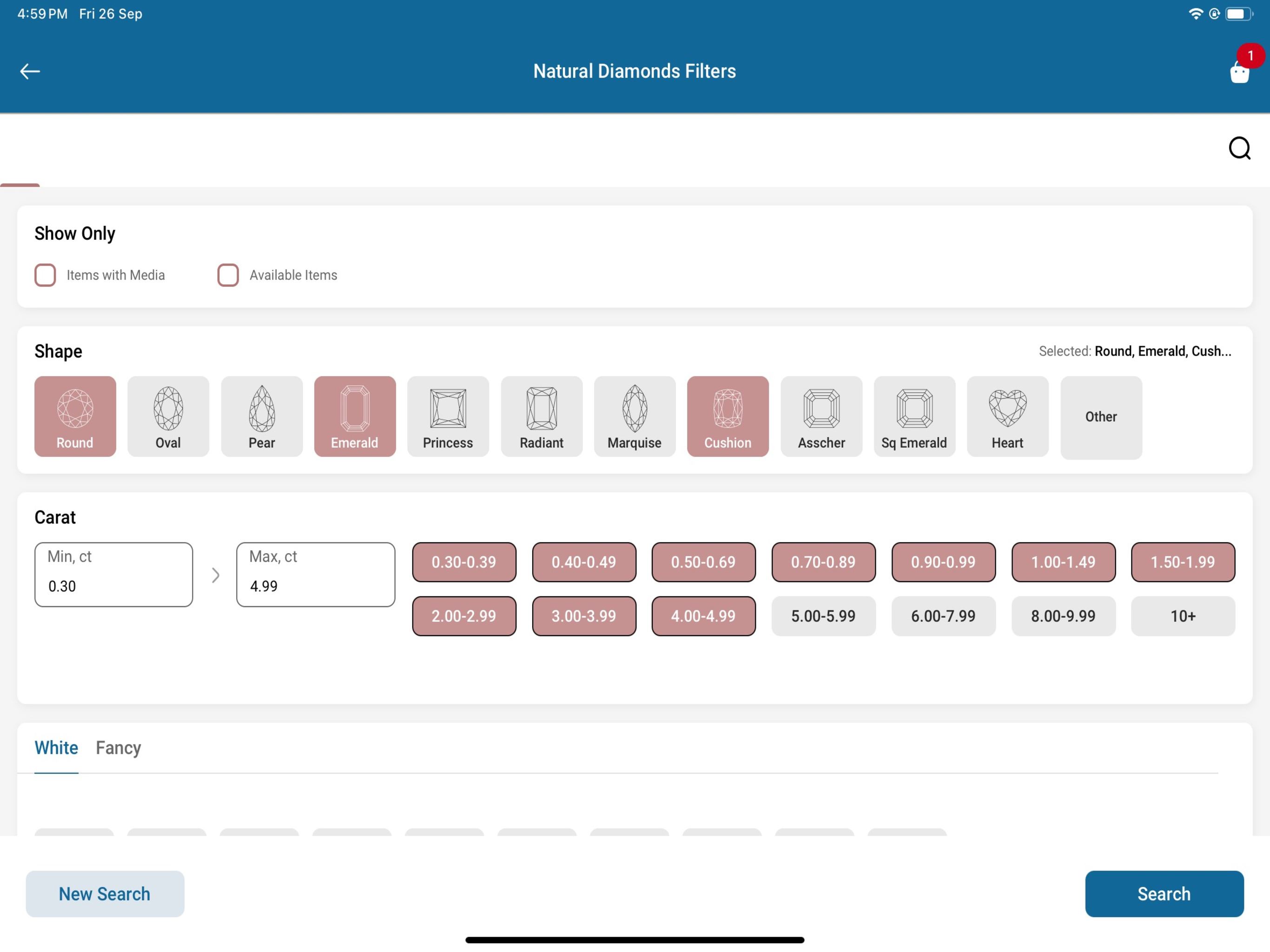Select the 5.00-5.99 carat range
This screenshot has height=952, width=1270.
[823, 616]
